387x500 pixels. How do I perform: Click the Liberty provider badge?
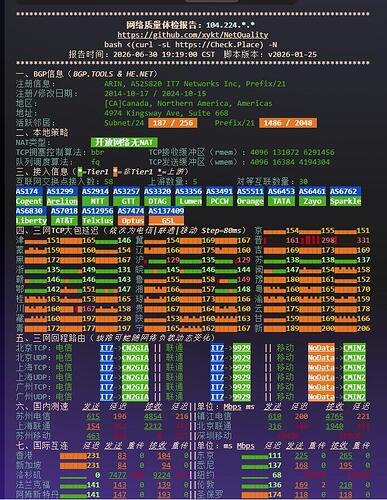(31, 221)
